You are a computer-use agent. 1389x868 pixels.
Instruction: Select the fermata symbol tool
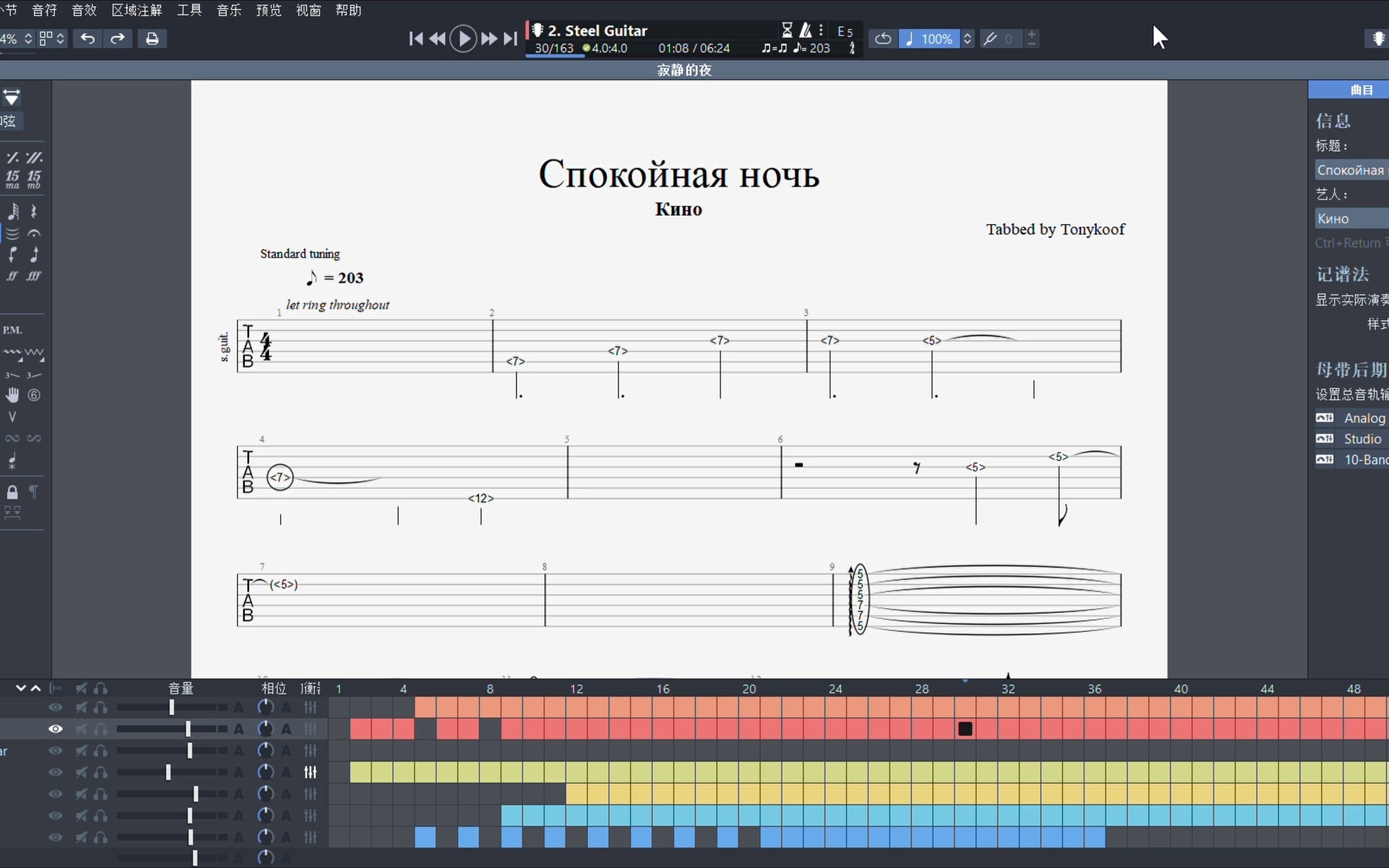[x=34, y=233]
